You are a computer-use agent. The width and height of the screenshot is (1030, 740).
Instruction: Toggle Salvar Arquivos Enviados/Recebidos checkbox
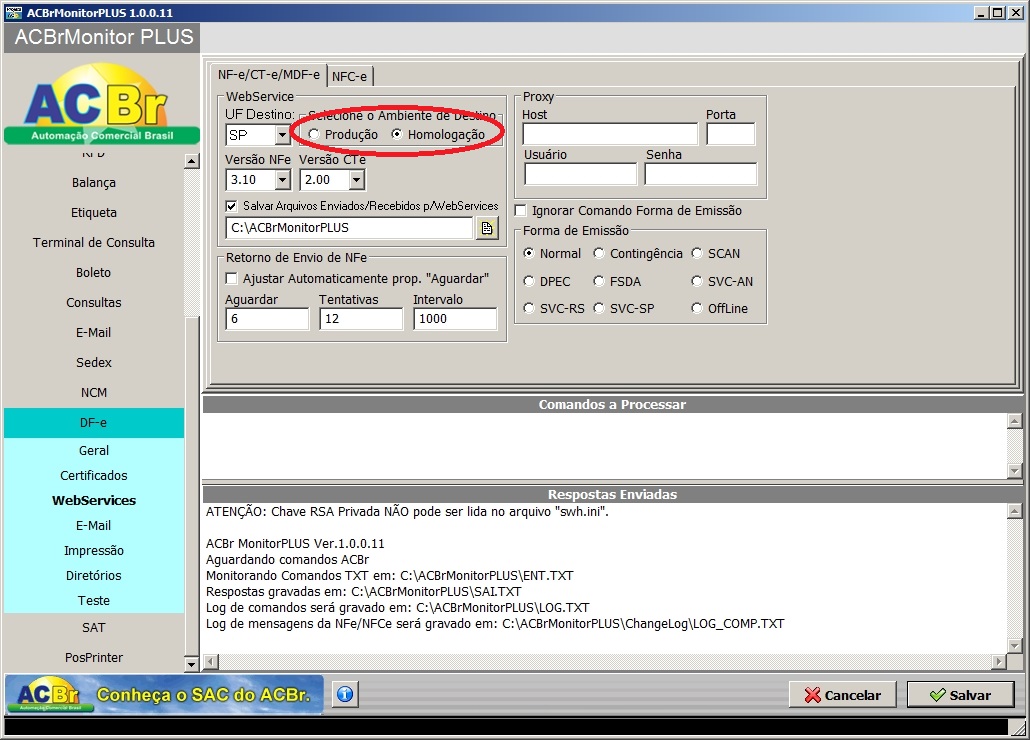[x=231, y=206]
